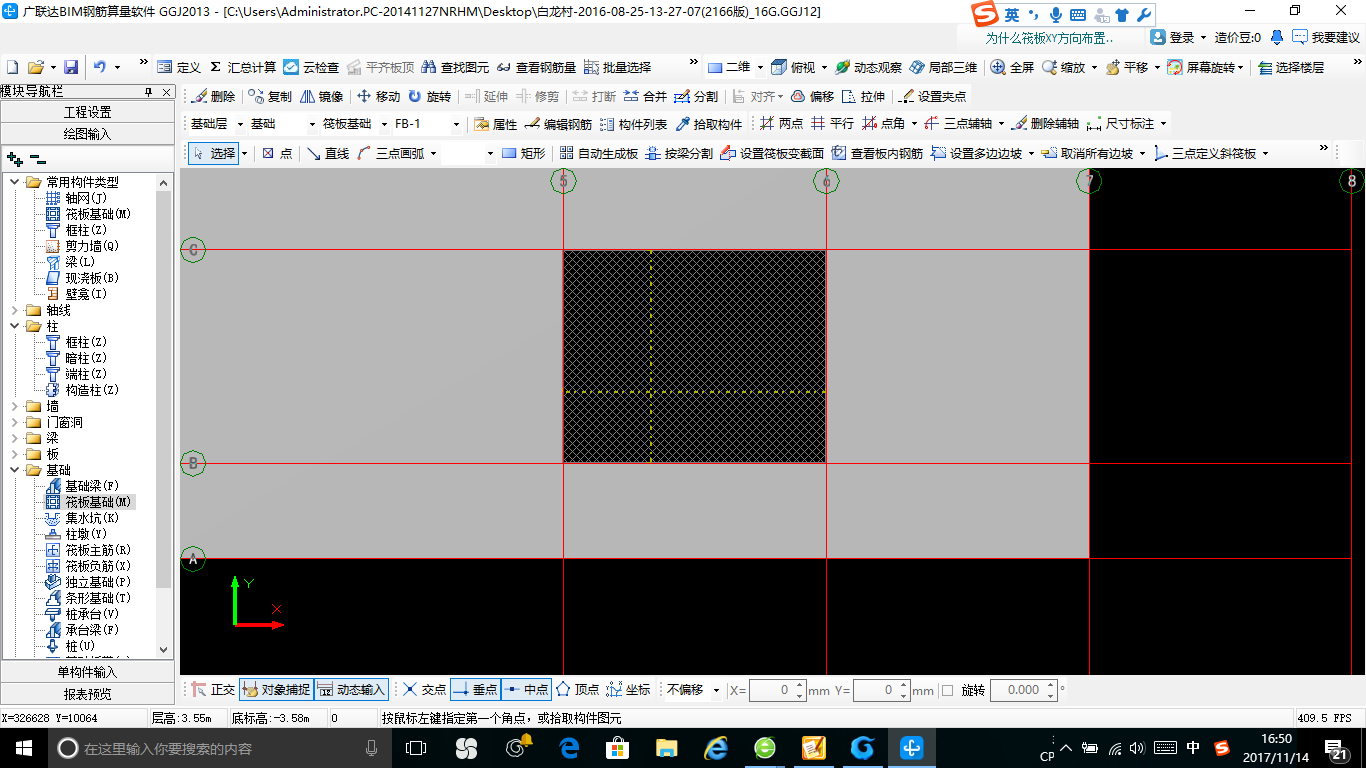This screenshot has width=1366, height=768.
Task: Click 全屏 full screen button
Action: tap(1012, 67)
